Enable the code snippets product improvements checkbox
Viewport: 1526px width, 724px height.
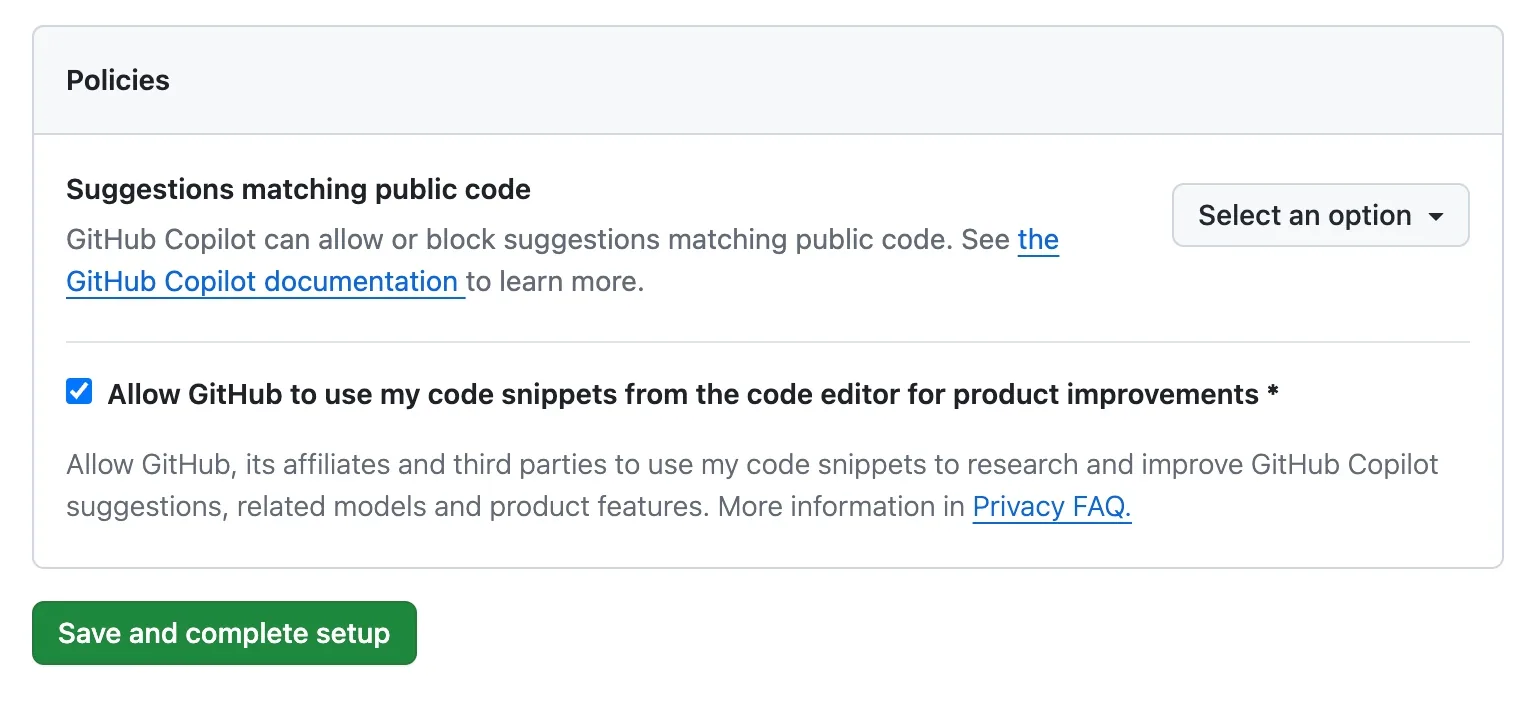tap(79, 392)
